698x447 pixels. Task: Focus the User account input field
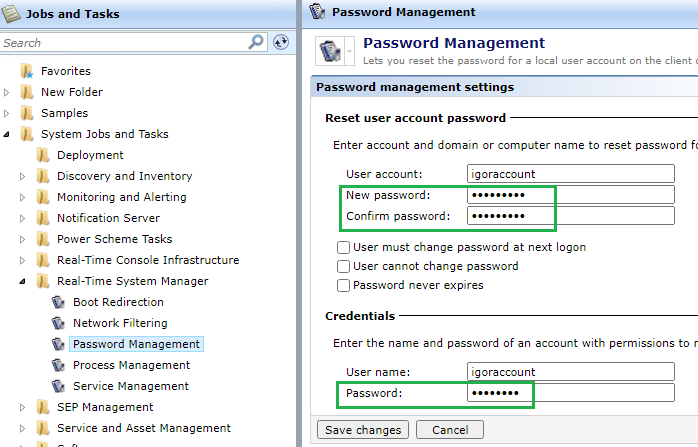[571, 174]
